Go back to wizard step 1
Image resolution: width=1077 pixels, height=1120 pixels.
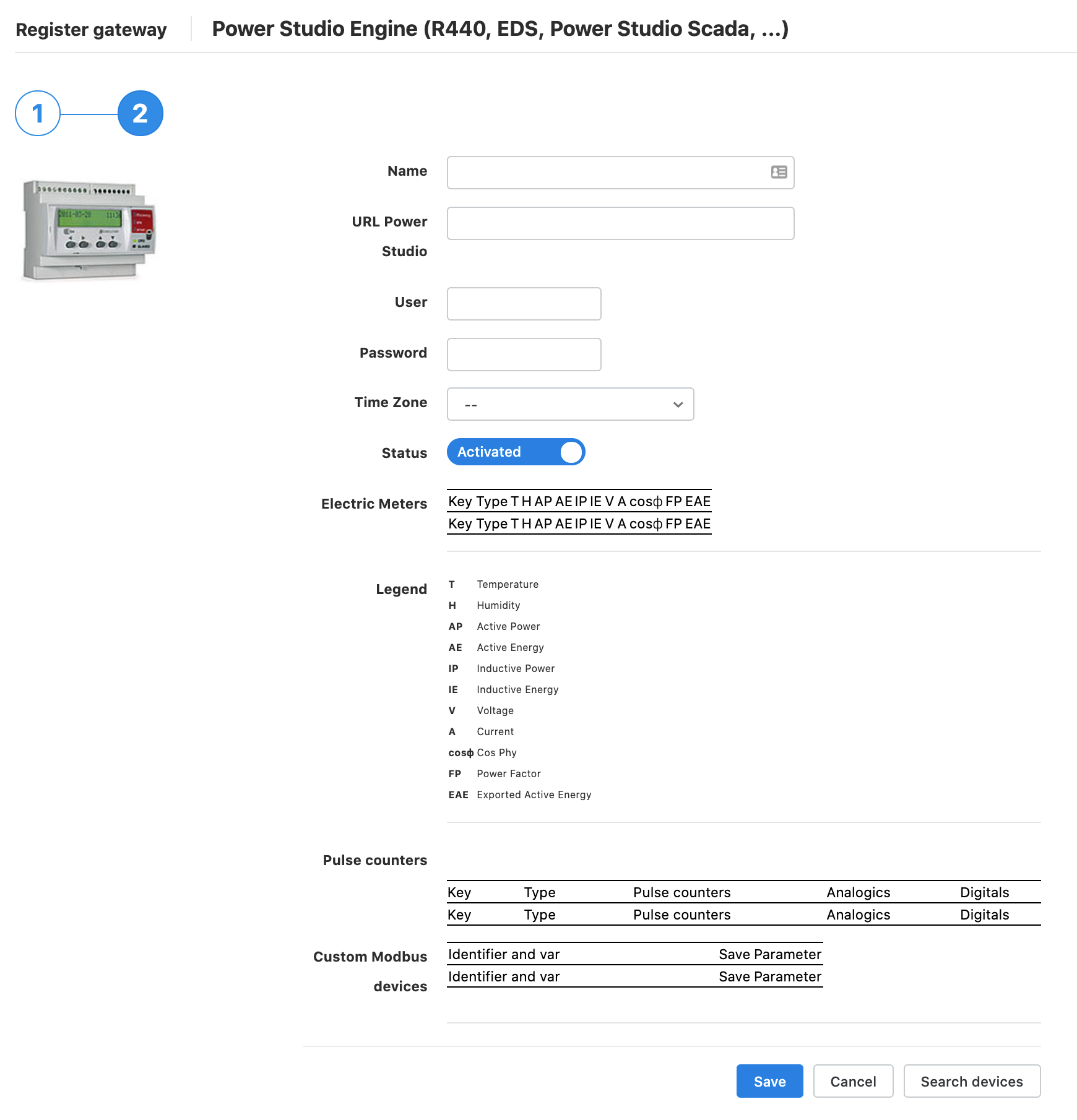38,113
